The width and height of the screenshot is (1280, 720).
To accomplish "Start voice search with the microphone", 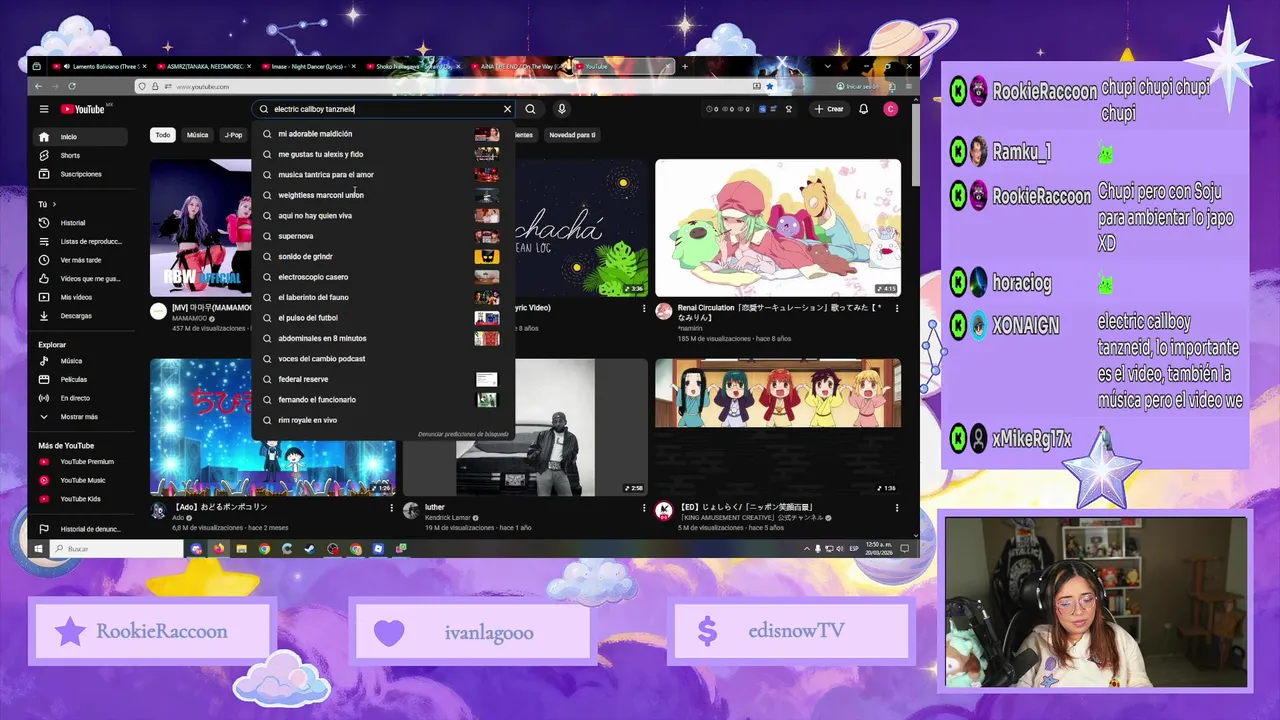I will click(561, 109).
